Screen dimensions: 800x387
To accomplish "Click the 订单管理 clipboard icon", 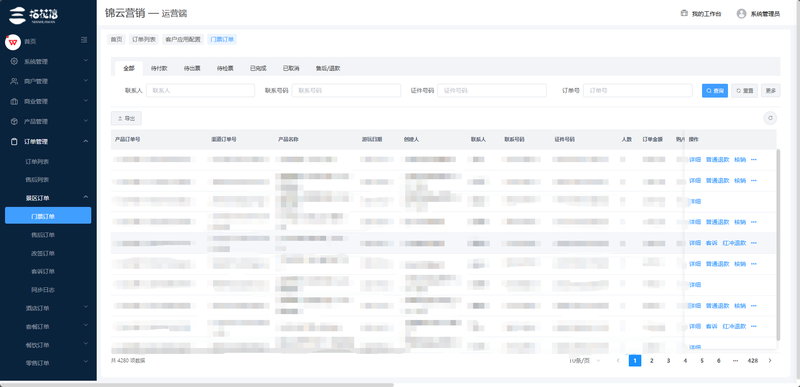I will point(14,141).
